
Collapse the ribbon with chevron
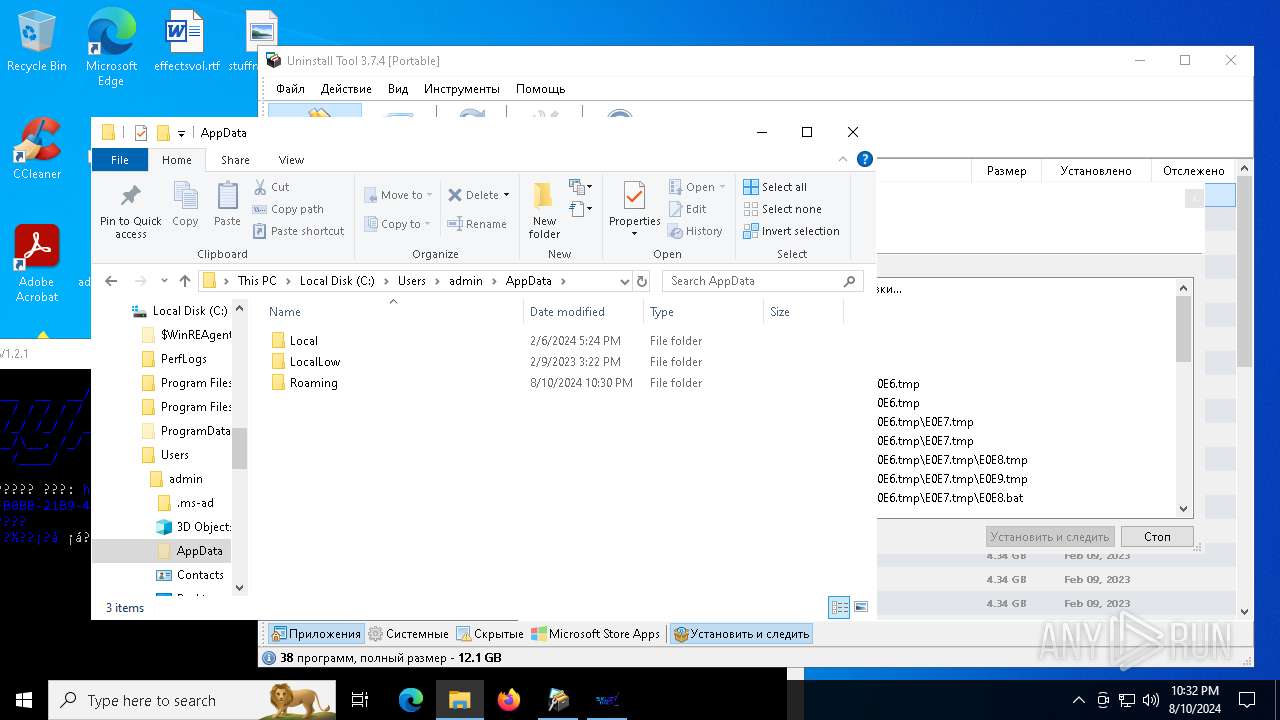(843, 159)
